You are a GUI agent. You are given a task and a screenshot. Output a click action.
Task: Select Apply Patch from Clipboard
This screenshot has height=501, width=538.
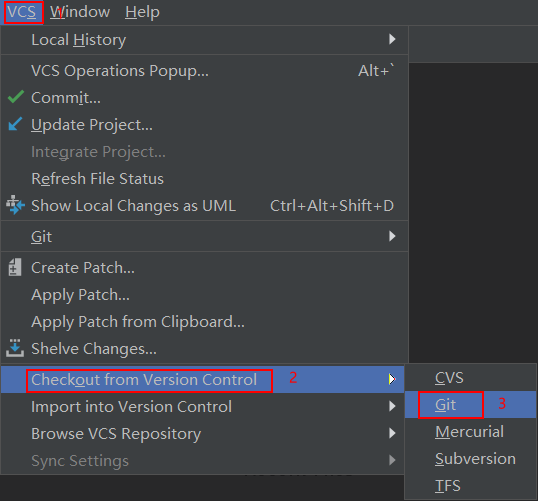click(x=204, y=322)
